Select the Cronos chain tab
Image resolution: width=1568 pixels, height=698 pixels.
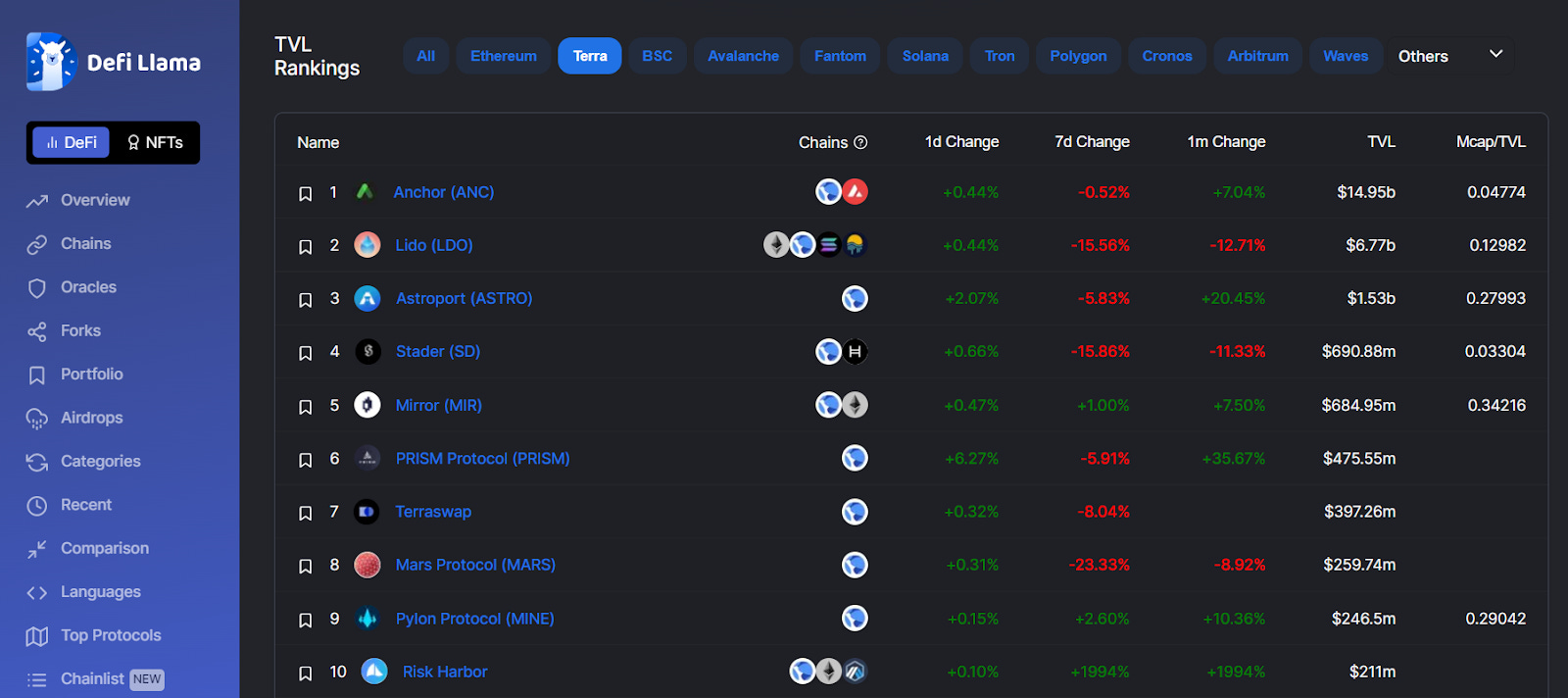[1167, 56]
